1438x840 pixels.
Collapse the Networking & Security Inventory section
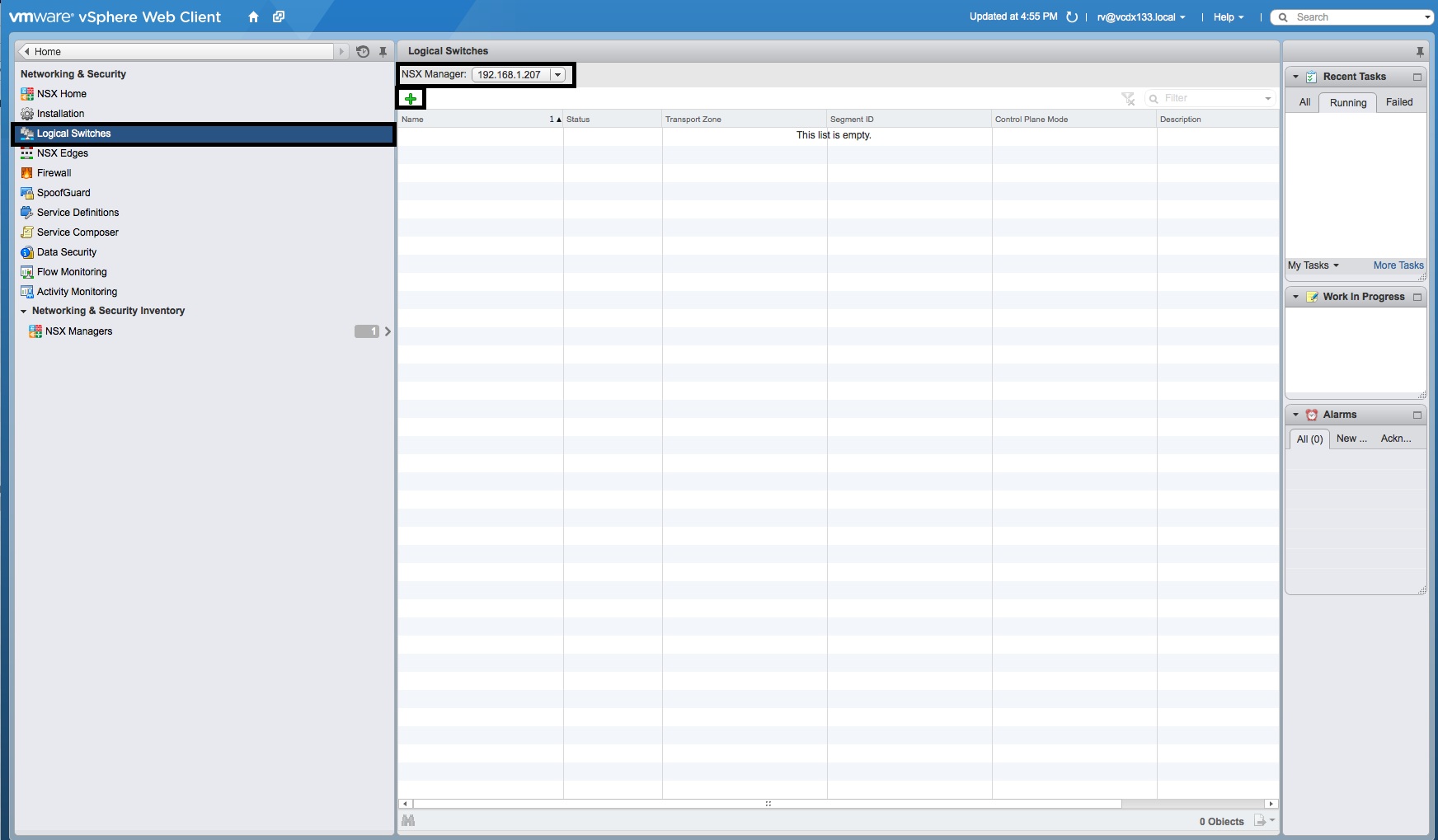(x=24, y=312)
